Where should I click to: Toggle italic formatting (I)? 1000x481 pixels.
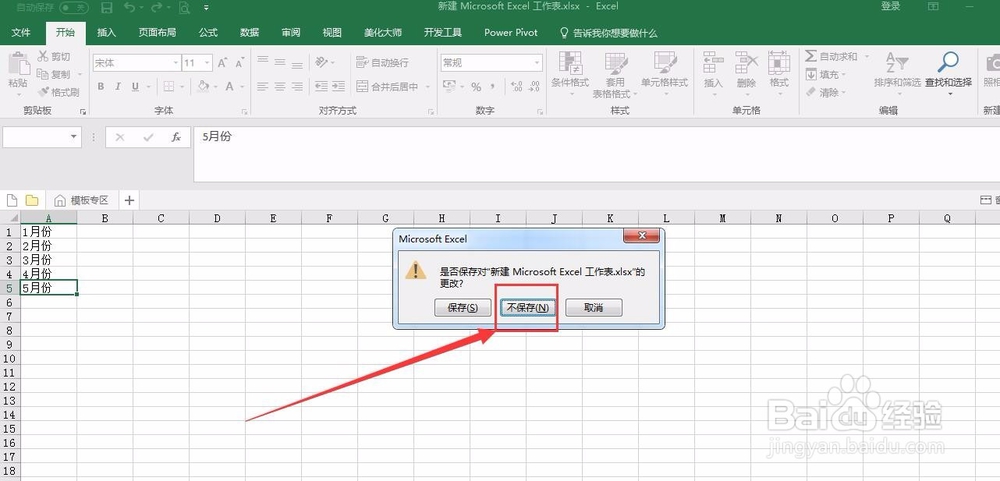[118, 86]
